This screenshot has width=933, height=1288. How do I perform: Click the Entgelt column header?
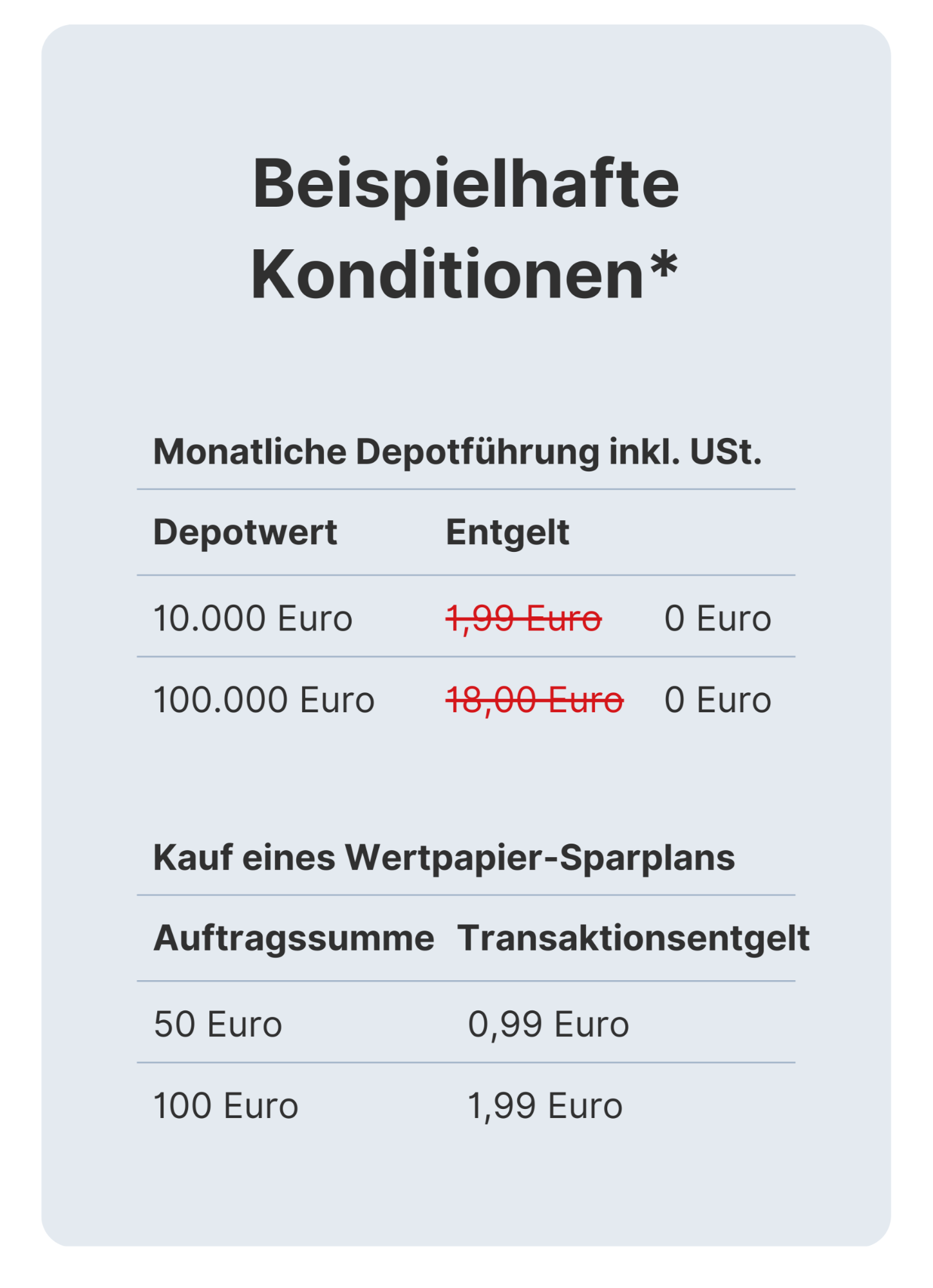point(507,533)
